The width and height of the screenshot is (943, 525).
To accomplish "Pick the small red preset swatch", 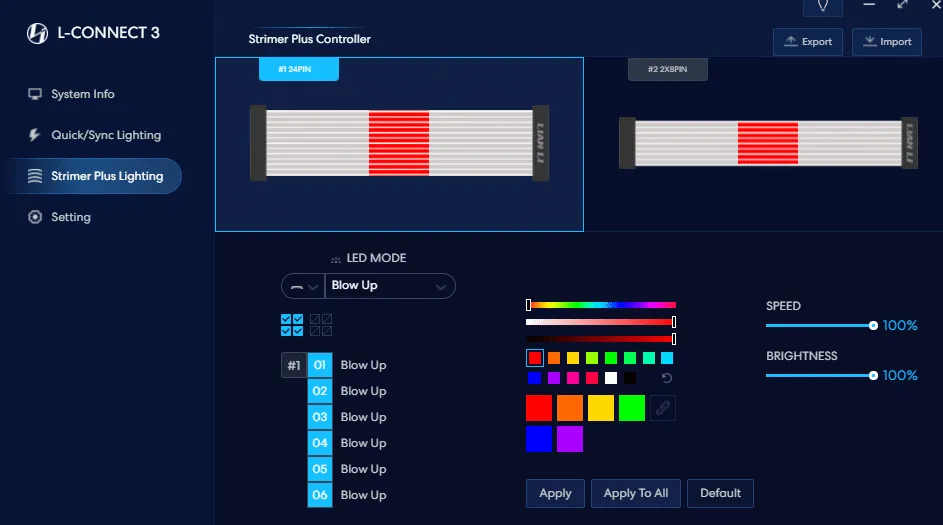I will (535, 358).
